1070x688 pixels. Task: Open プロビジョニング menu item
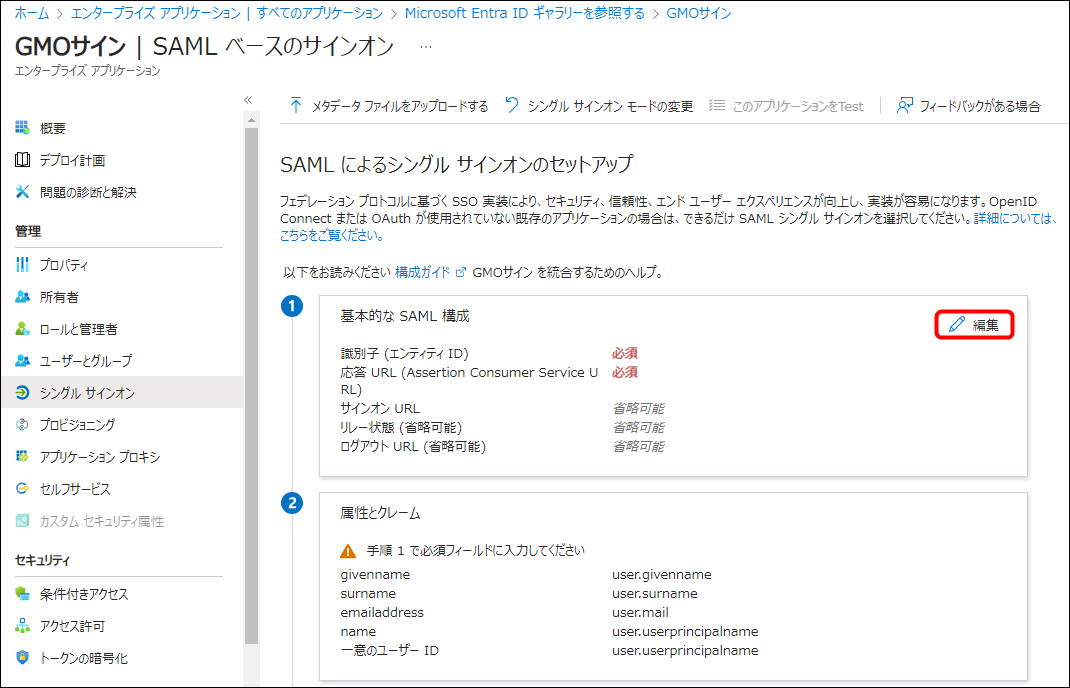77,425
